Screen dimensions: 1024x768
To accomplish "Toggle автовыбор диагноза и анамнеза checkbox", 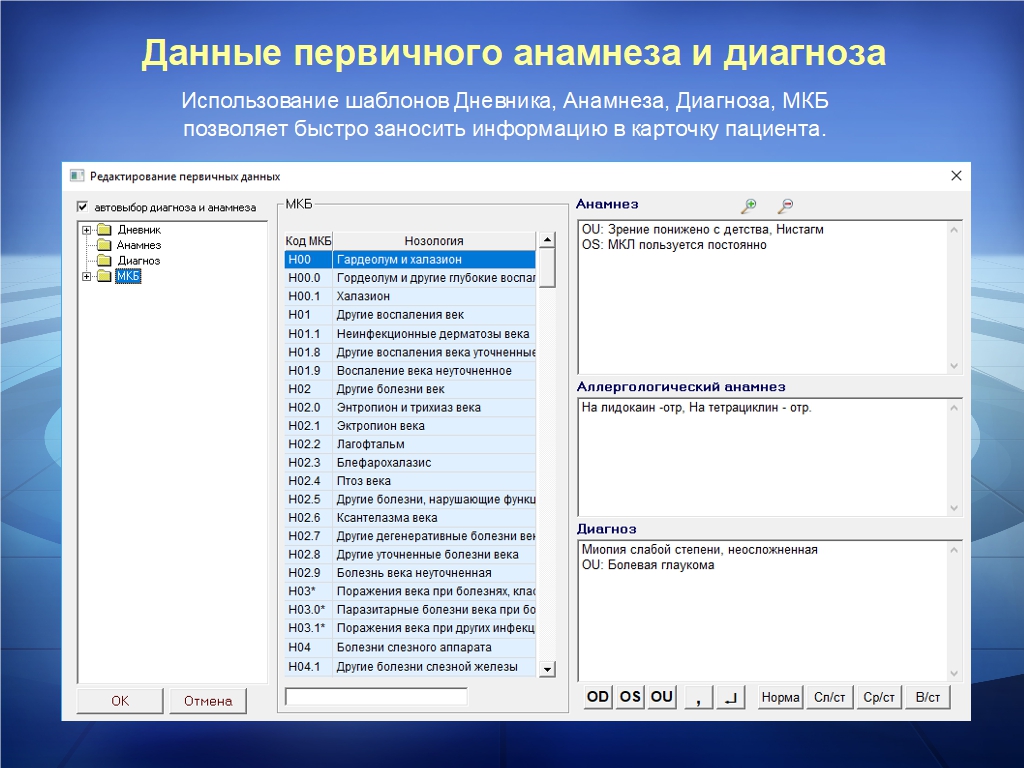I will click(83, 208).
